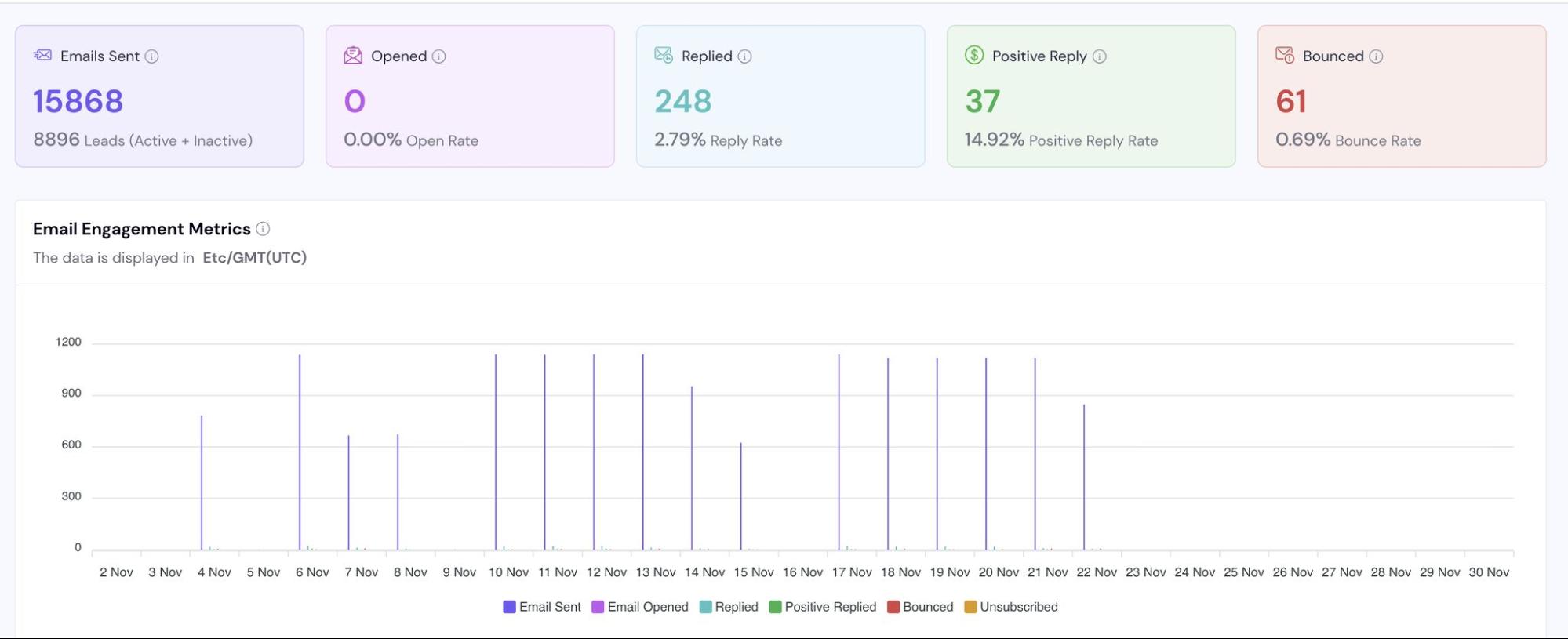Click the Emails Sent envelope icon
Viewport: 1568px width, 639px height.
[42, 55]
